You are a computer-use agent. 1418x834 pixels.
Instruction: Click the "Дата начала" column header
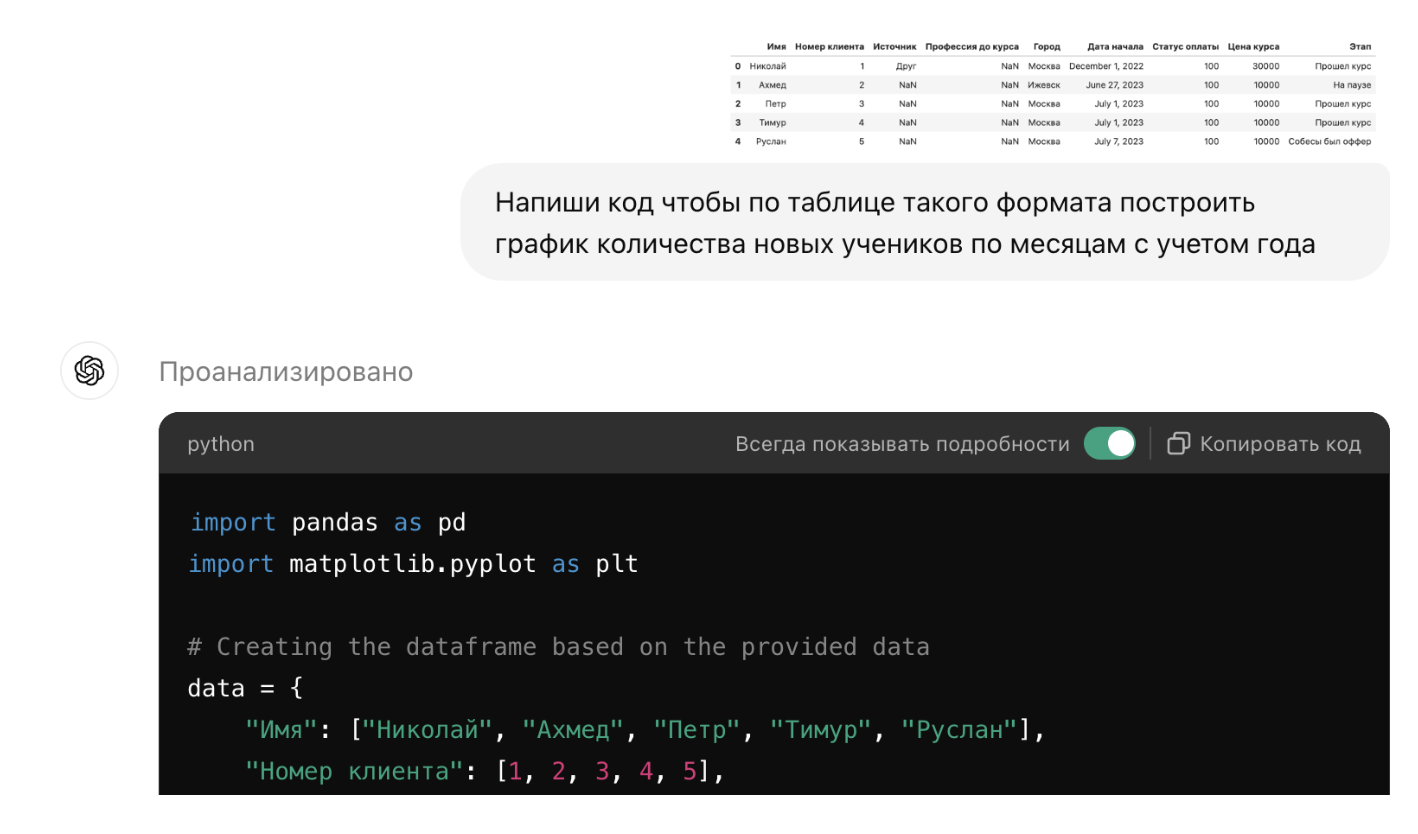pos(1115,47)
